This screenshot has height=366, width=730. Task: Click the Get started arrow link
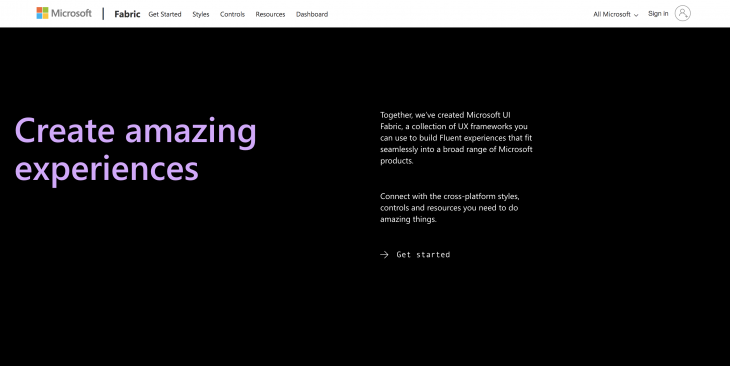[415, 254]
